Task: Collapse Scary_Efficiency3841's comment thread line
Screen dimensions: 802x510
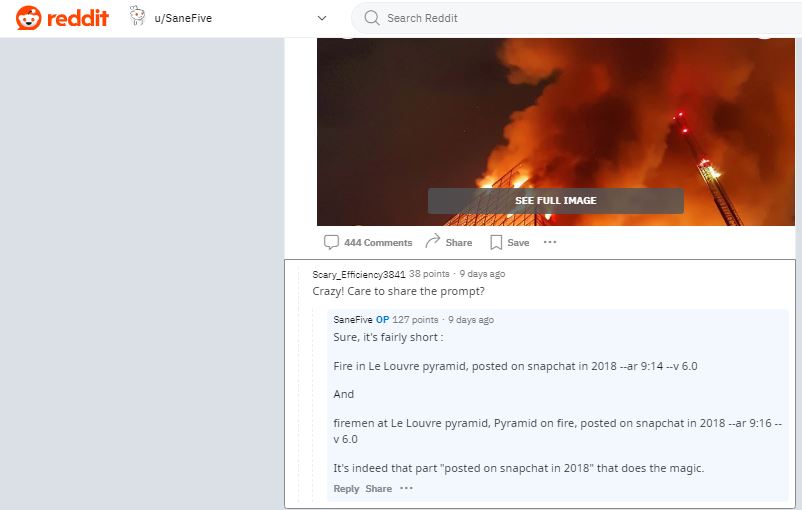Action: [x=299, y=384]
